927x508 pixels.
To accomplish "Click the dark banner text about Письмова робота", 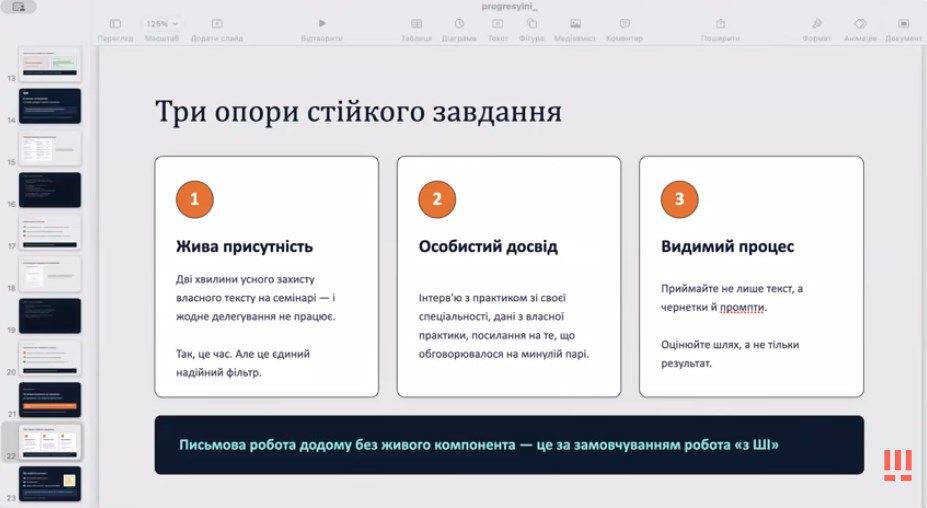I will pyautogui.click(x=479, y=445).
